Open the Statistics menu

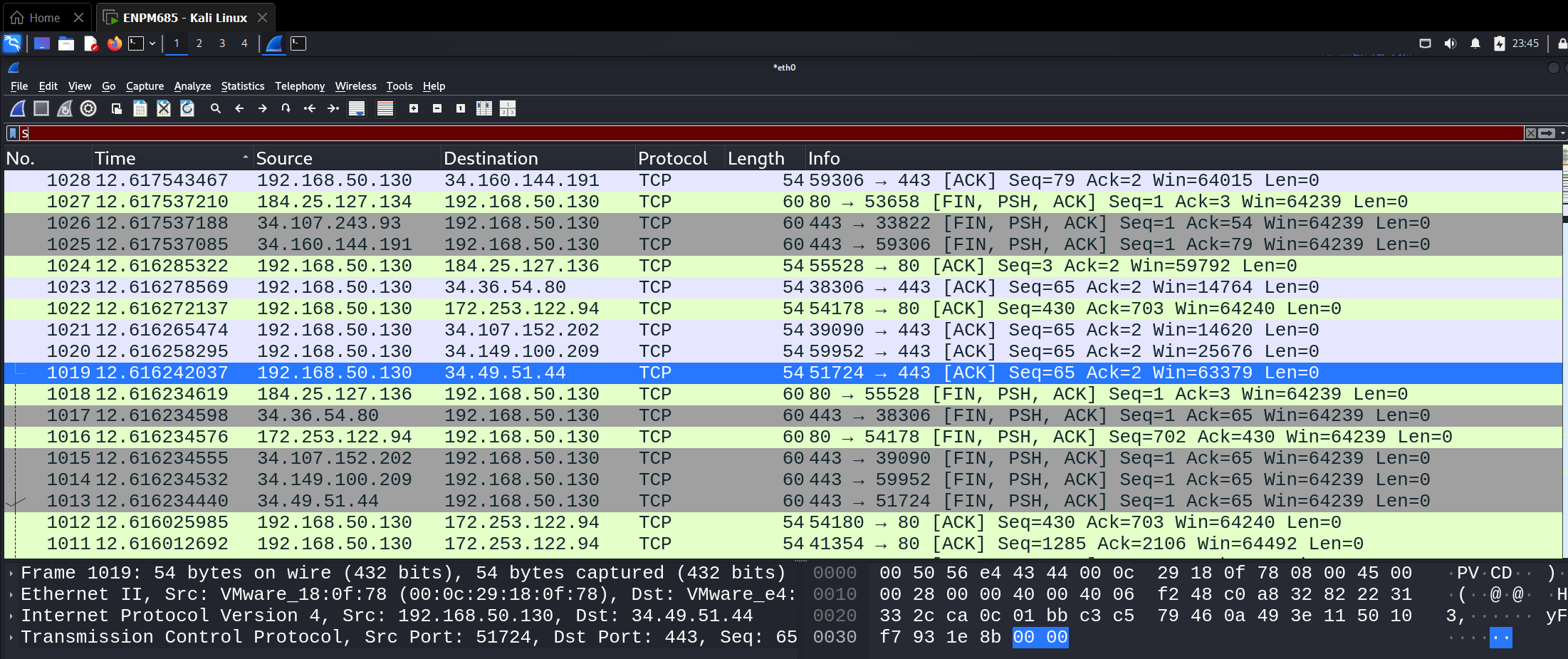242,85
